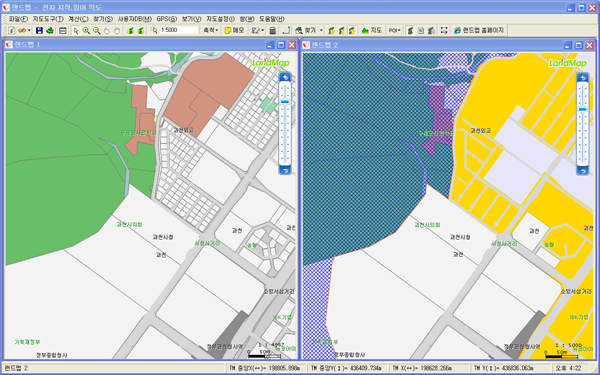The height and width of the screenshot is (375, 600).
Task: Open the 도움말(H) menu
Action: pos(272,19)
